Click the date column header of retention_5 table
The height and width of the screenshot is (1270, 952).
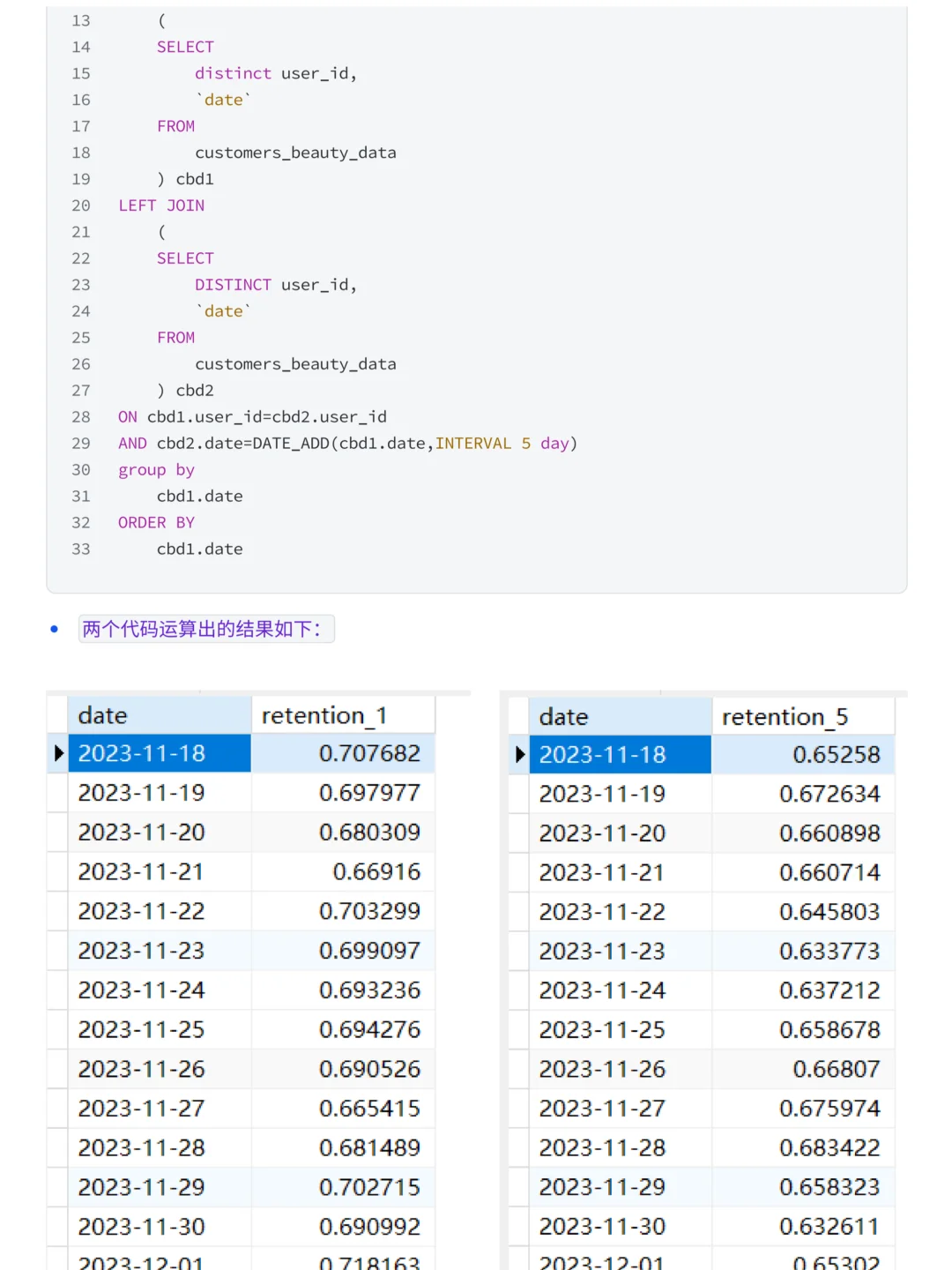point(562,716)
